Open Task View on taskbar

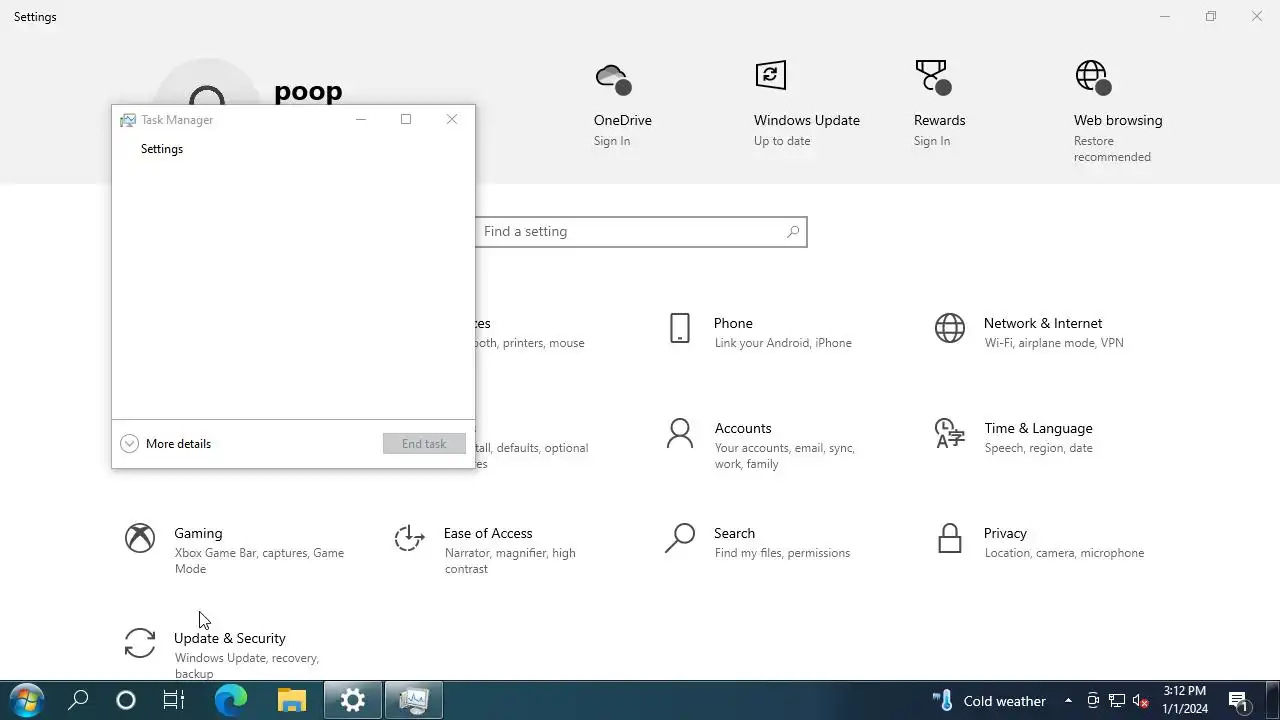(x=174, y=700)
